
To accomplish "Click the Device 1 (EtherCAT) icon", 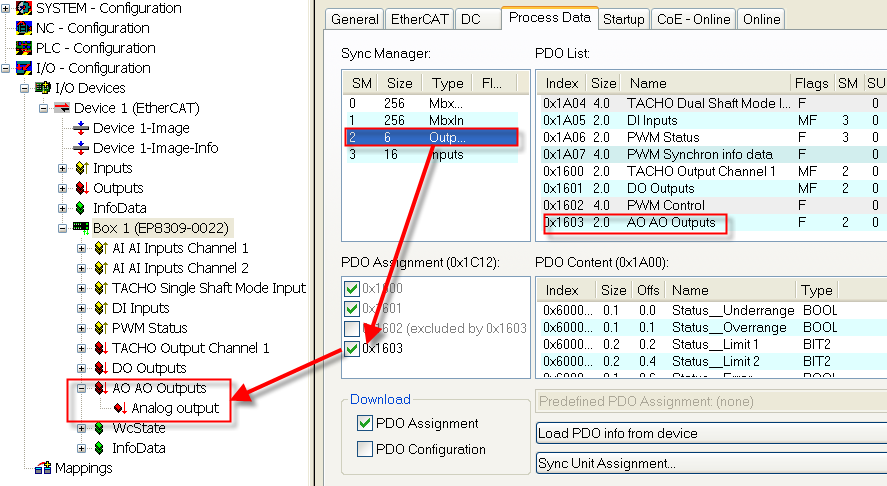I will point(62,107).
